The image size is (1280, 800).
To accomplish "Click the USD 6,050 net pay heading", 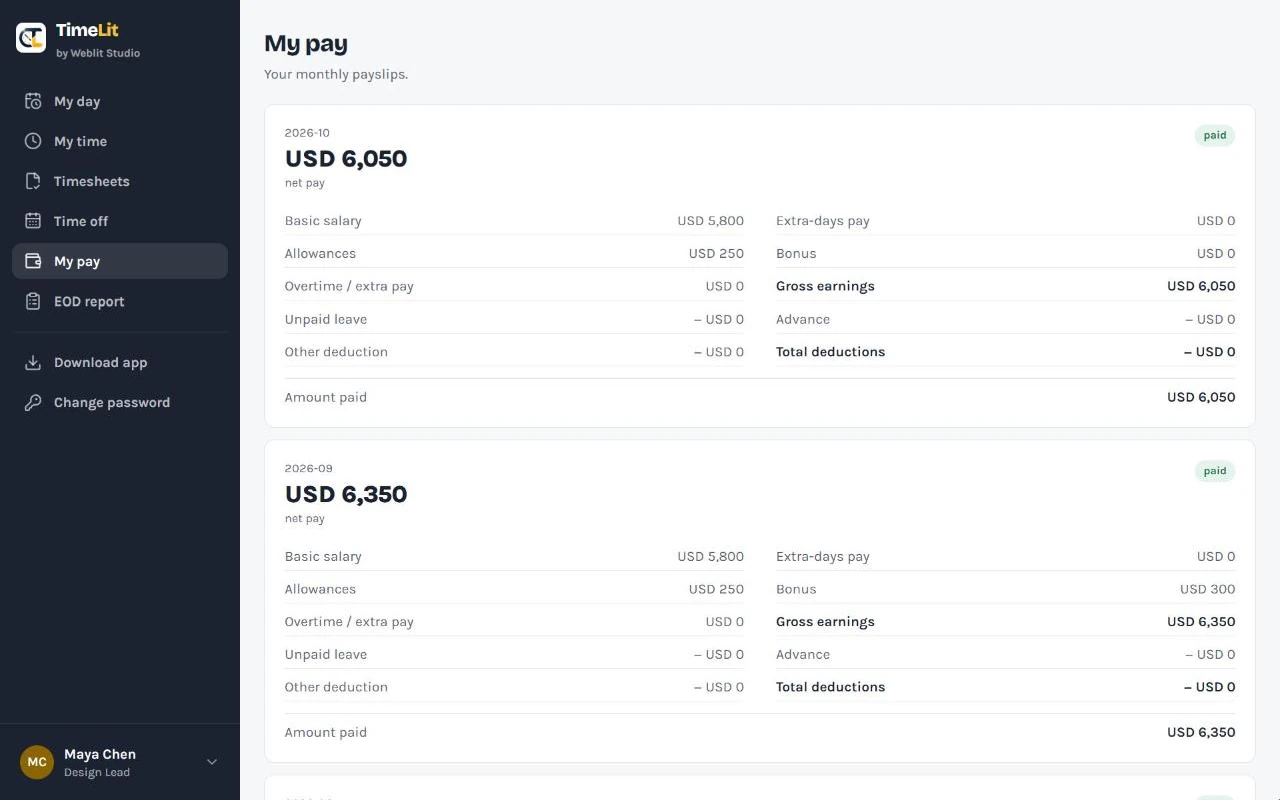I will 346,158.
